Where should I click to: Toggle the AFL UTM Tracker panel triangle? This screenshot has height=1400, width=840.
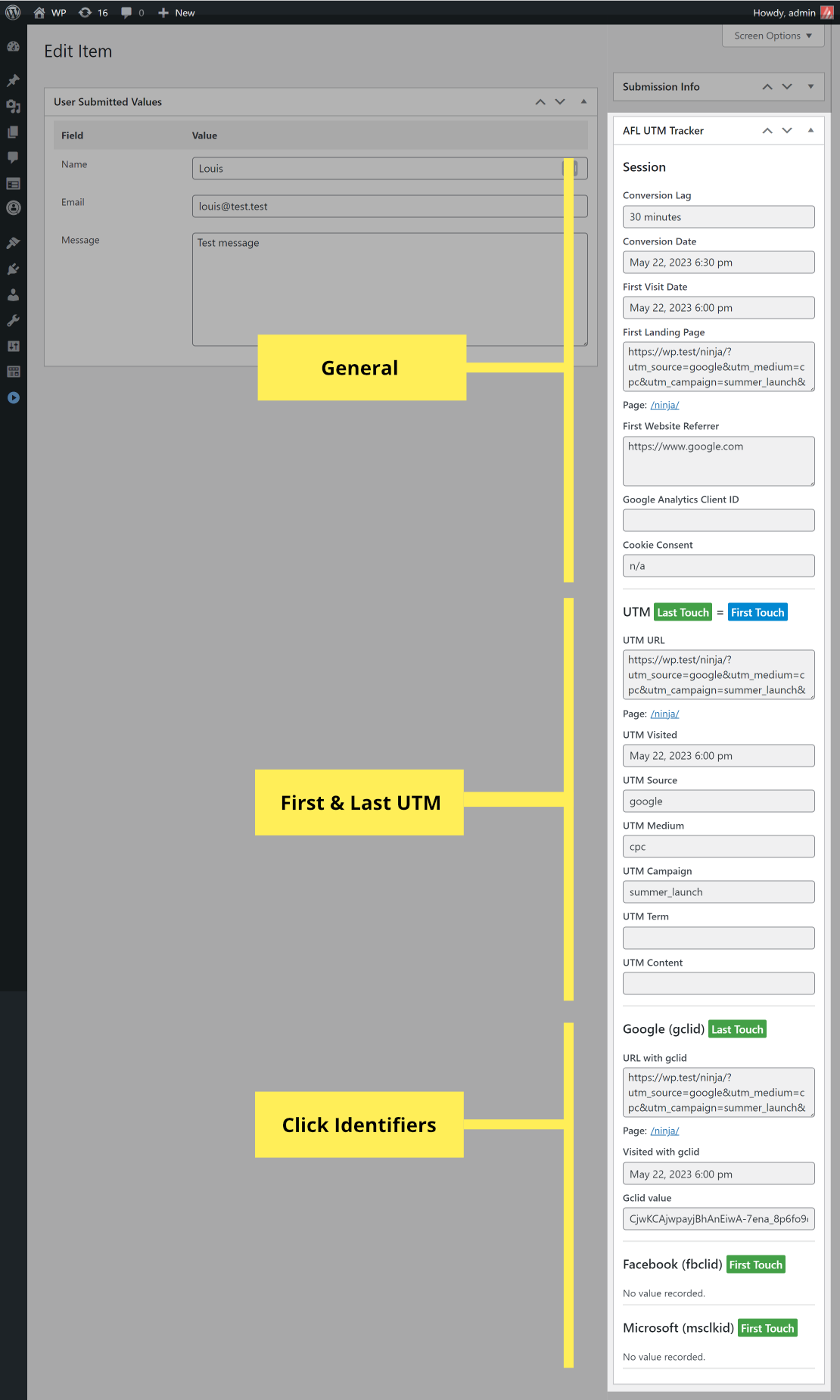pyautogui.click(x=810, y=130)
